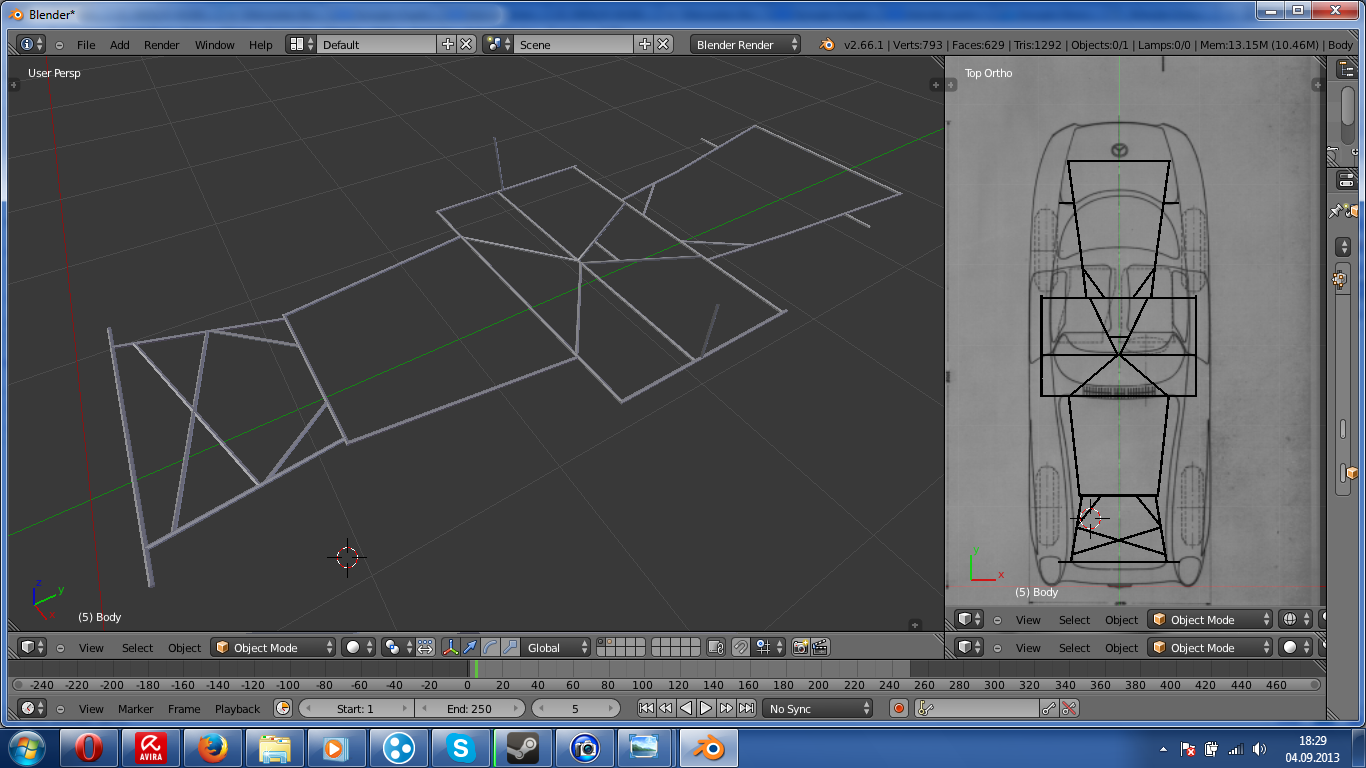1366x768 pixels.
Task: Open Steam from the taskbar
Action: (x=523, y=748)
